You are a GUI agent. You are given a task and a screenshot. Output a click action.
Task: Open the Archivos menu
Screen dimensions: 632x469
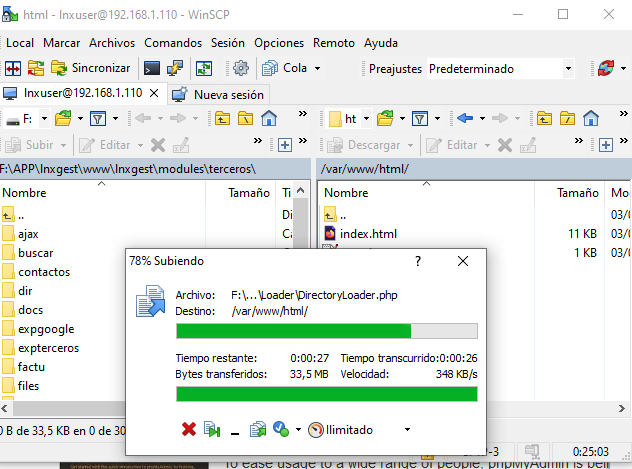click(112, 43)
